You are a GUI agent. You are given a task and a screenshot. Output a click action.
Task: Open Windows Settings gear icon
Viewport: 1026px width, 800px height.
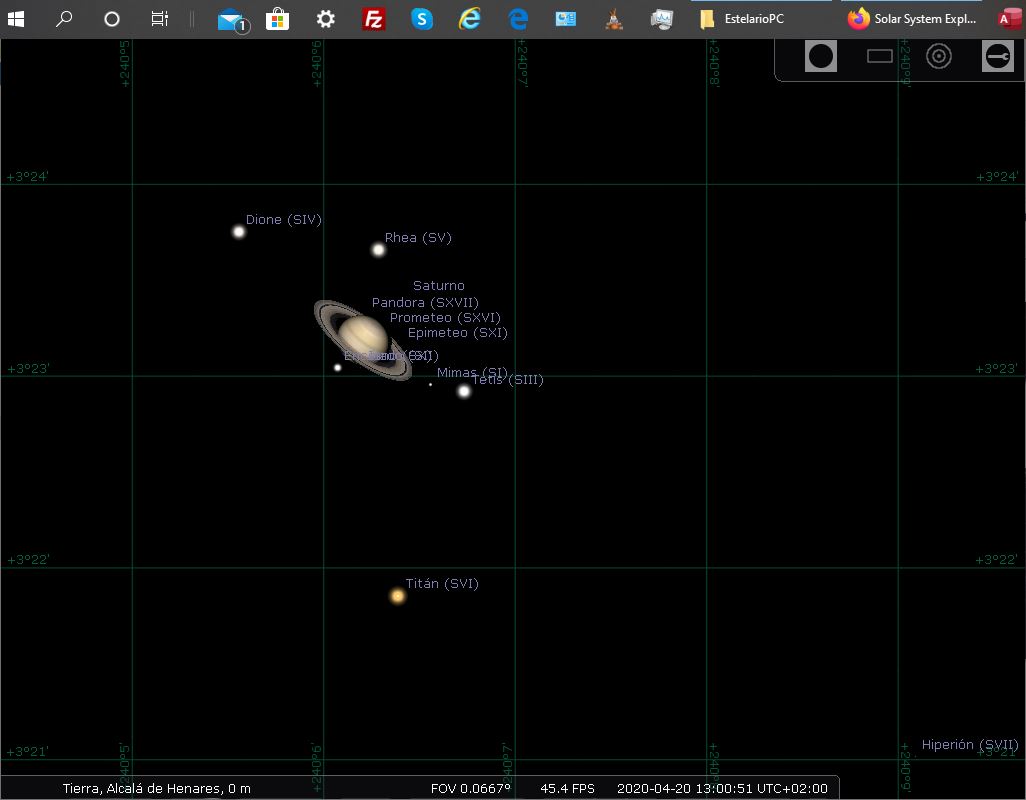pyautogui.click(x=325, y=19)
